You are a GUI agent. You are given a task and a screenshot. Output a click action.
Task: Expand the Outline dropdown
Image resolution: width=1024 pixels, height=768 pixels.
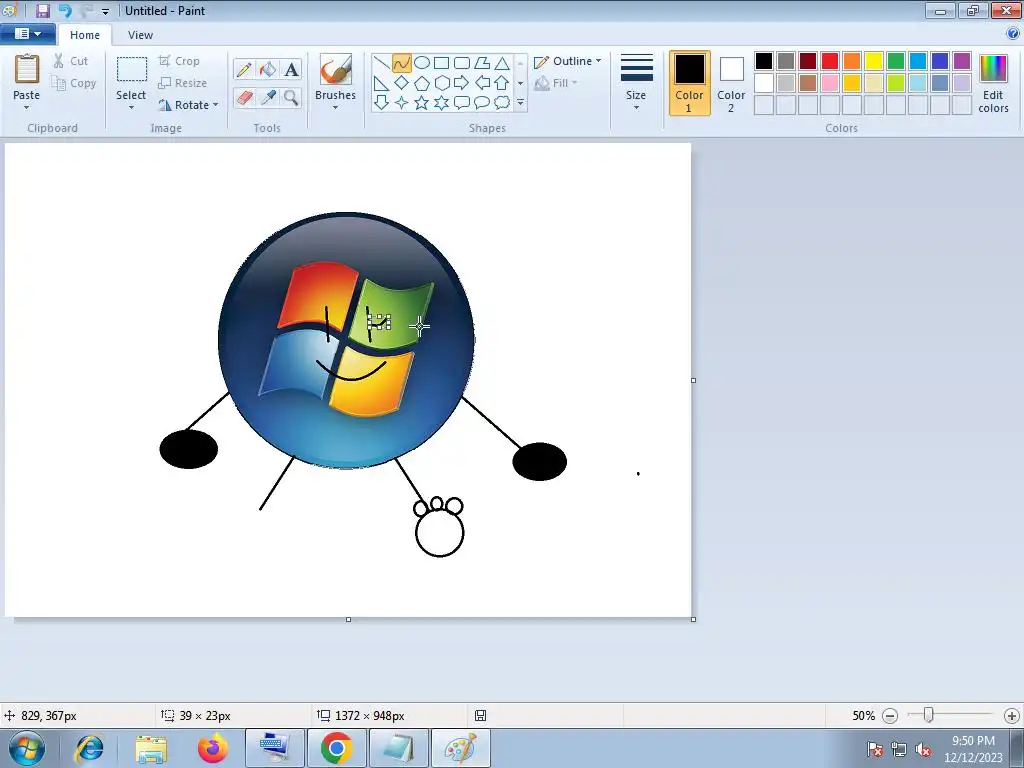pyautogui.click(x=598, y=61)
